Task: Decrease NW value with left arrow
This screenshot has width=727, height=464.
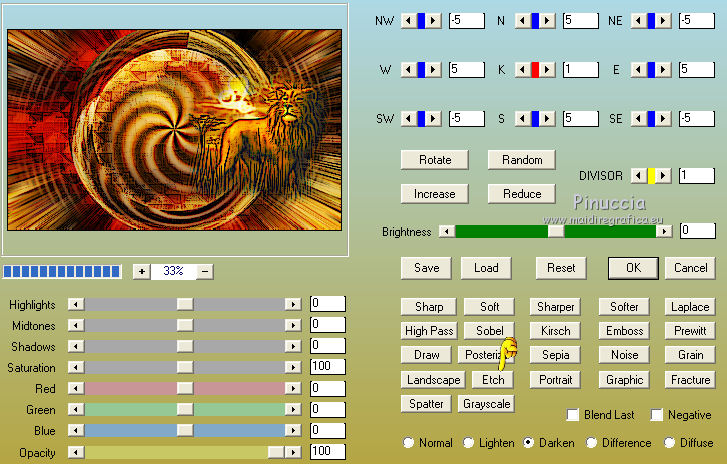Action: tap(408, 21)
